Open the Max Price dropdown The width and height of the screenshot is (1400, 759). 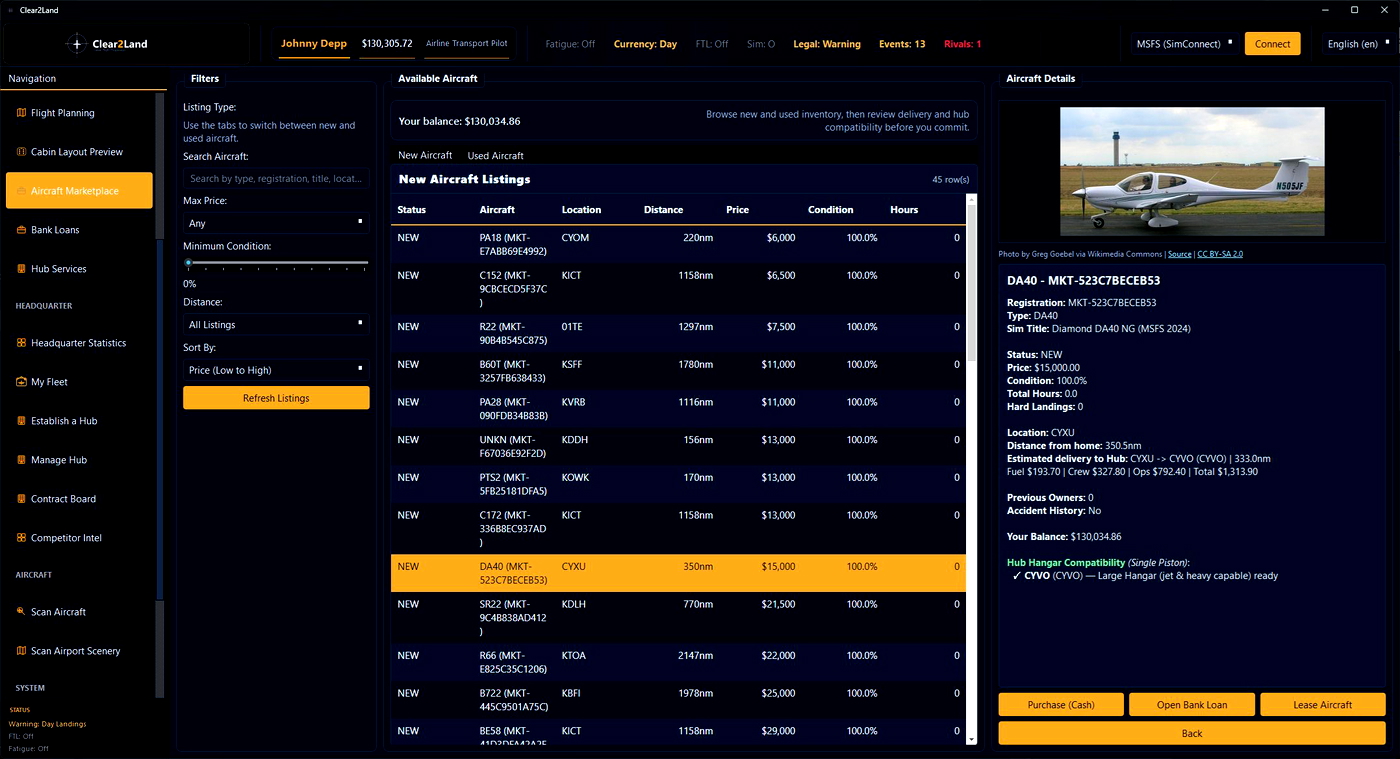pyautogui.click(x=276, y=224)
